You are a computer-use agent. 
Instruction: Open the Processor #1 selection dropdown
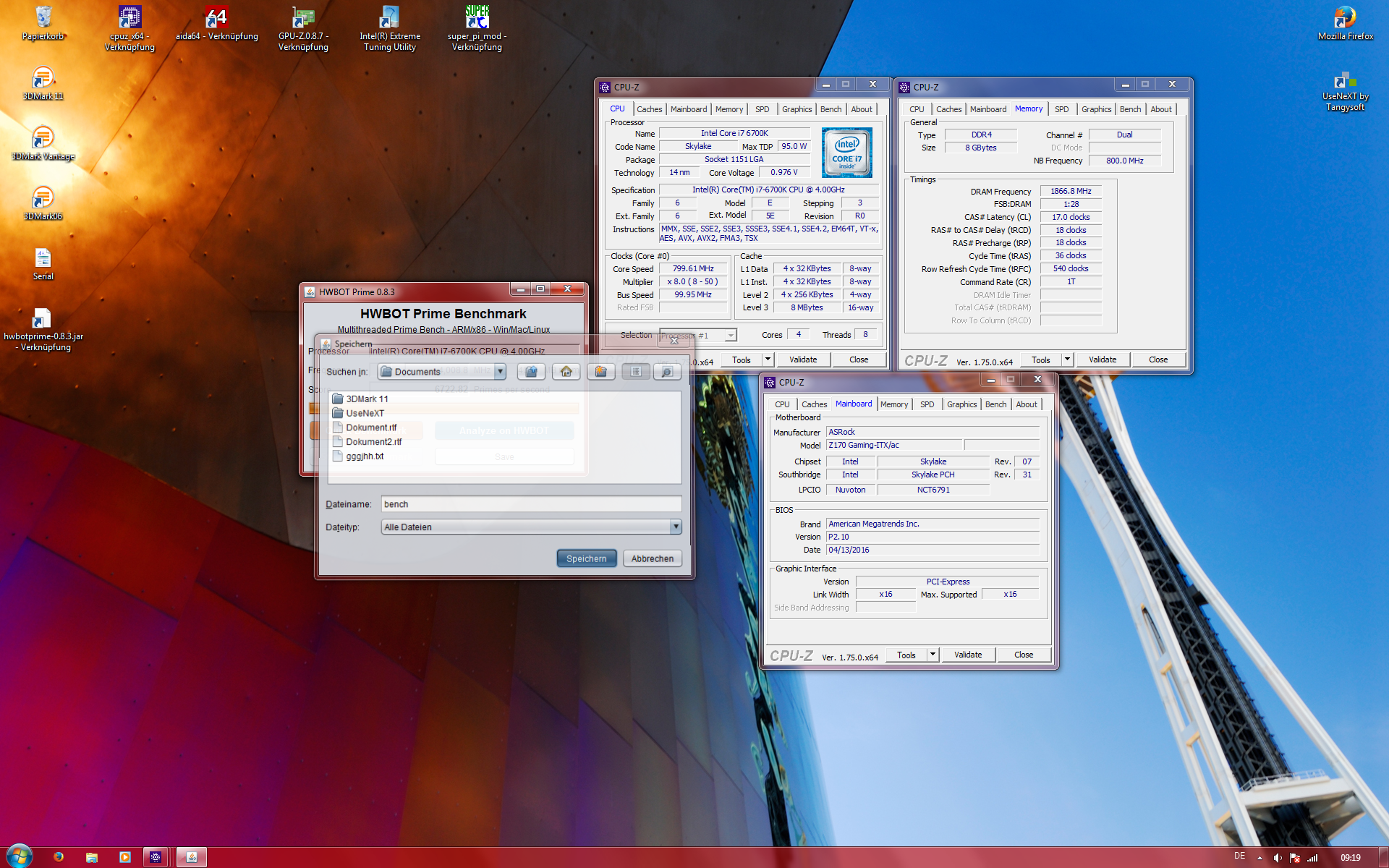(x=731, y=336)
